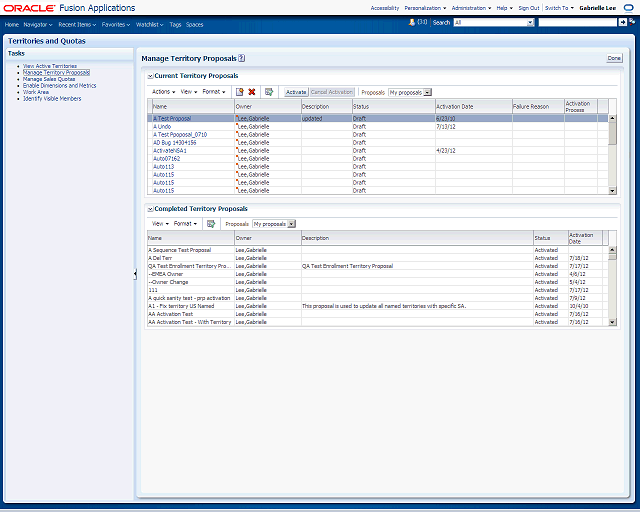640x512 pixels.
Task: Click the Oracle oval icon at top right
Action: 629,8
